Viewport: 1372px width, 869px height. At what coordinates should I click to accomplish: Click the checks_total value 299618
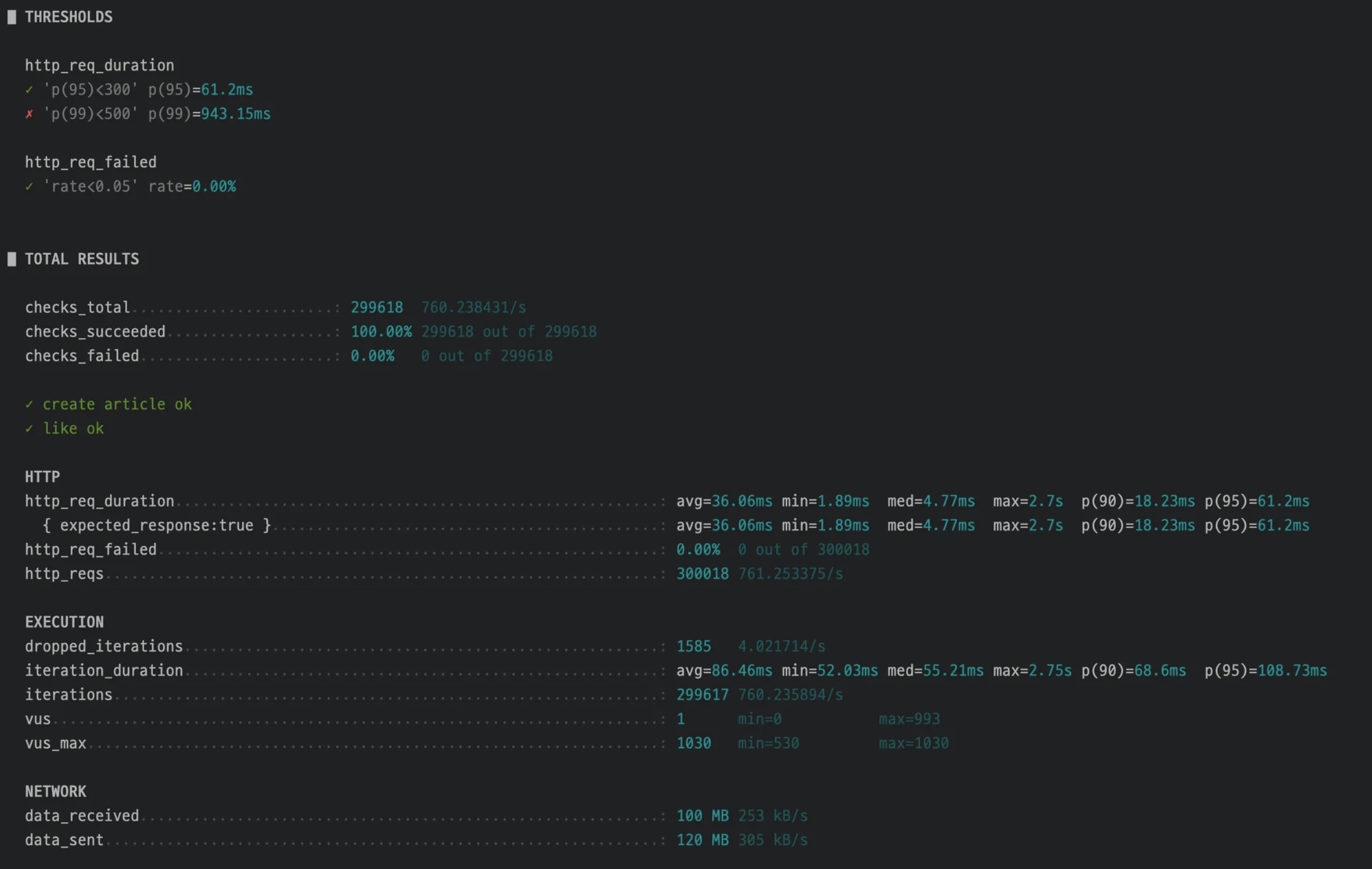click(x=377, y=308)
